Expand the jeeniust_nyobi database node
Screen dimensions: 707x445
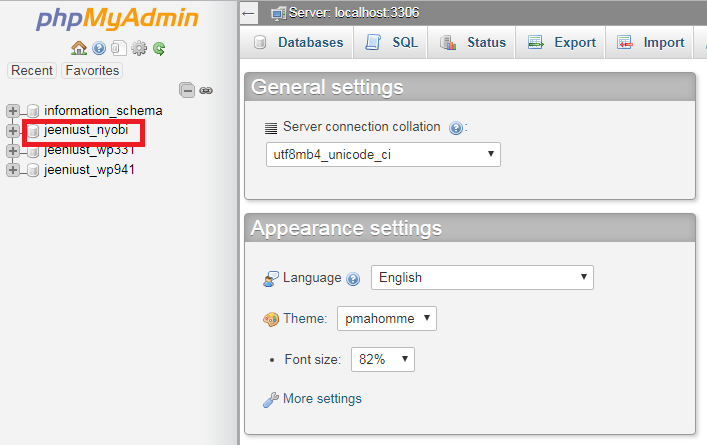point(13,131)
